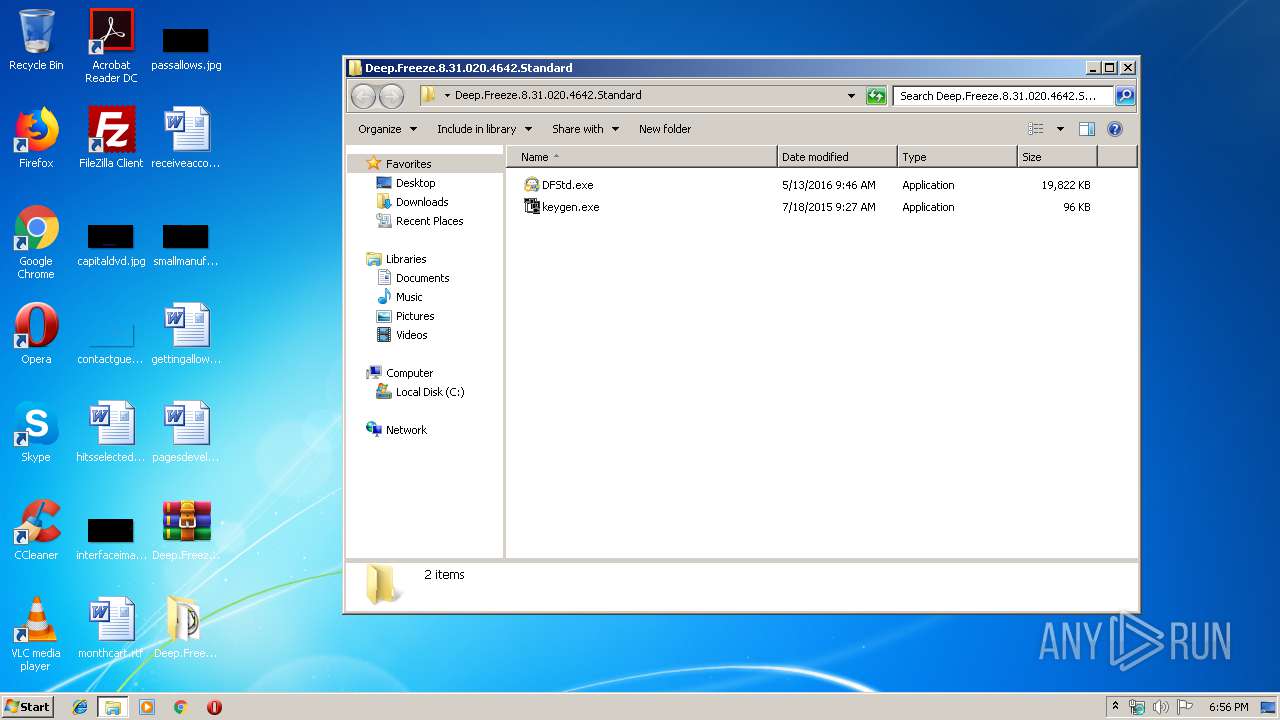
Task: Open address bar history dropdown
Action: (851, 96)
